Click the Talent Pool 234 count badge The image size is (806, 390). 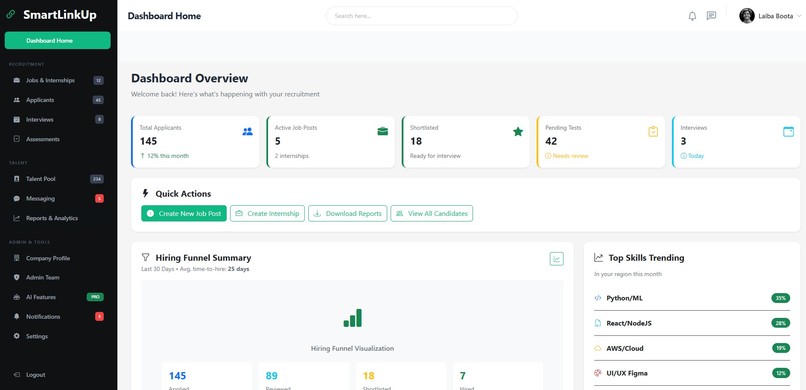tap(97, 179)
